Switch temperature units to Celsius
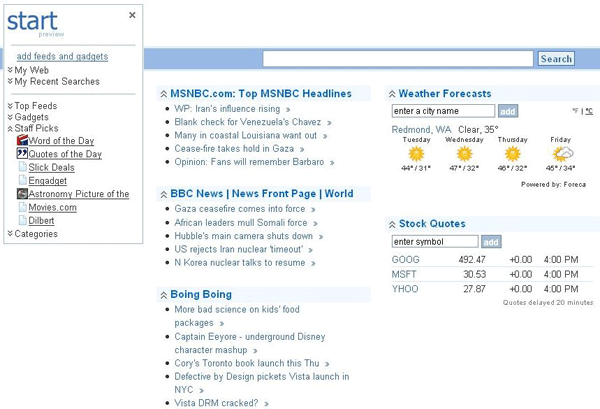This screenshot has width=600, height=409. click(589, 111)
